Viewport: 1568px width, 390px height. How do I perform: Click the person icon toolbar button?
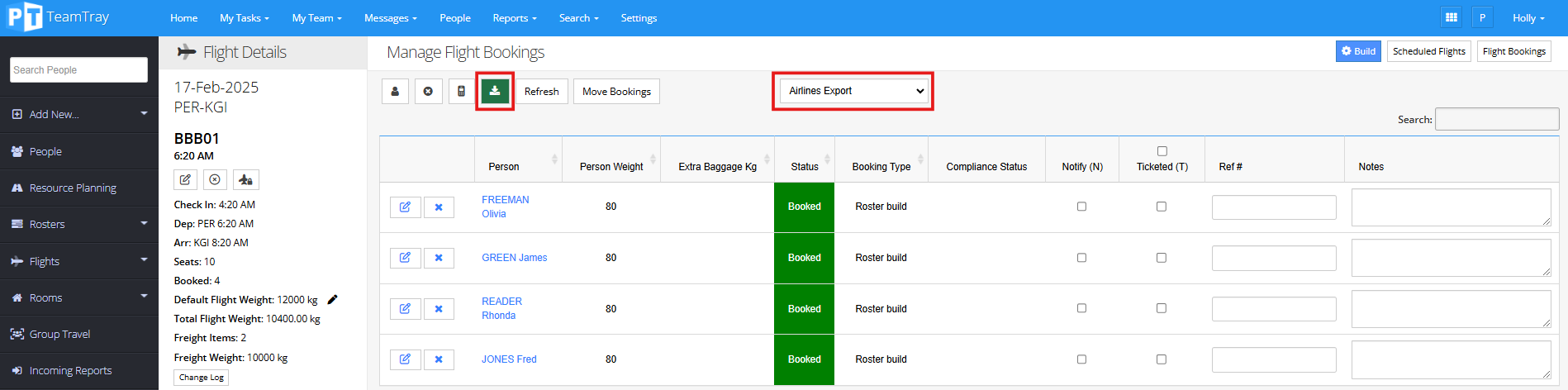(x=395, y=91)
